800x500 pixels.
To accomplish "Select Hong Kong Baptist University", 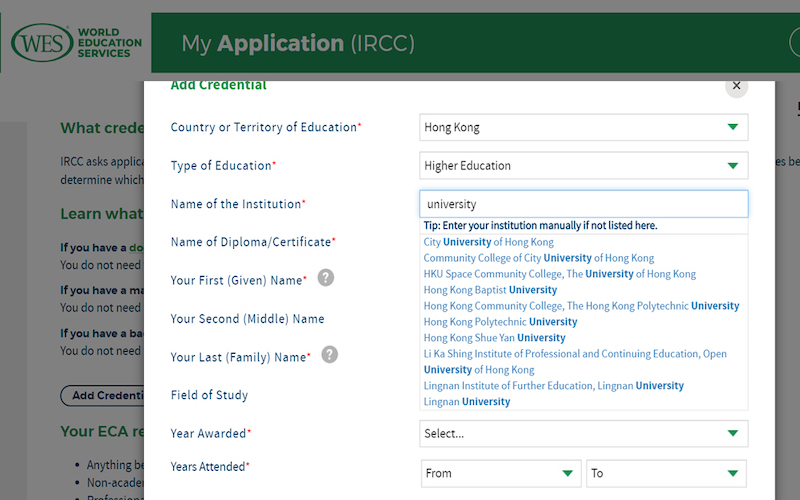I will click(490, 290).
